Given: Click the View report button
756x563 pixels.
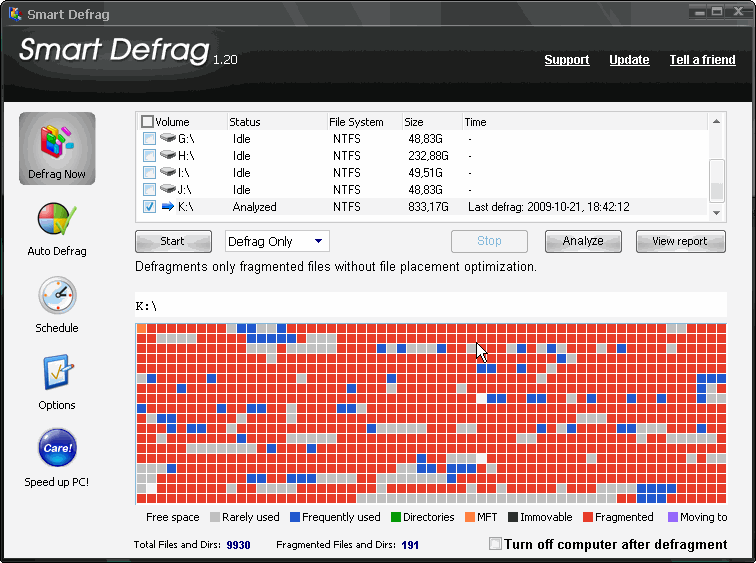Looking at the screenshot, I should click(x=680, y=241).
